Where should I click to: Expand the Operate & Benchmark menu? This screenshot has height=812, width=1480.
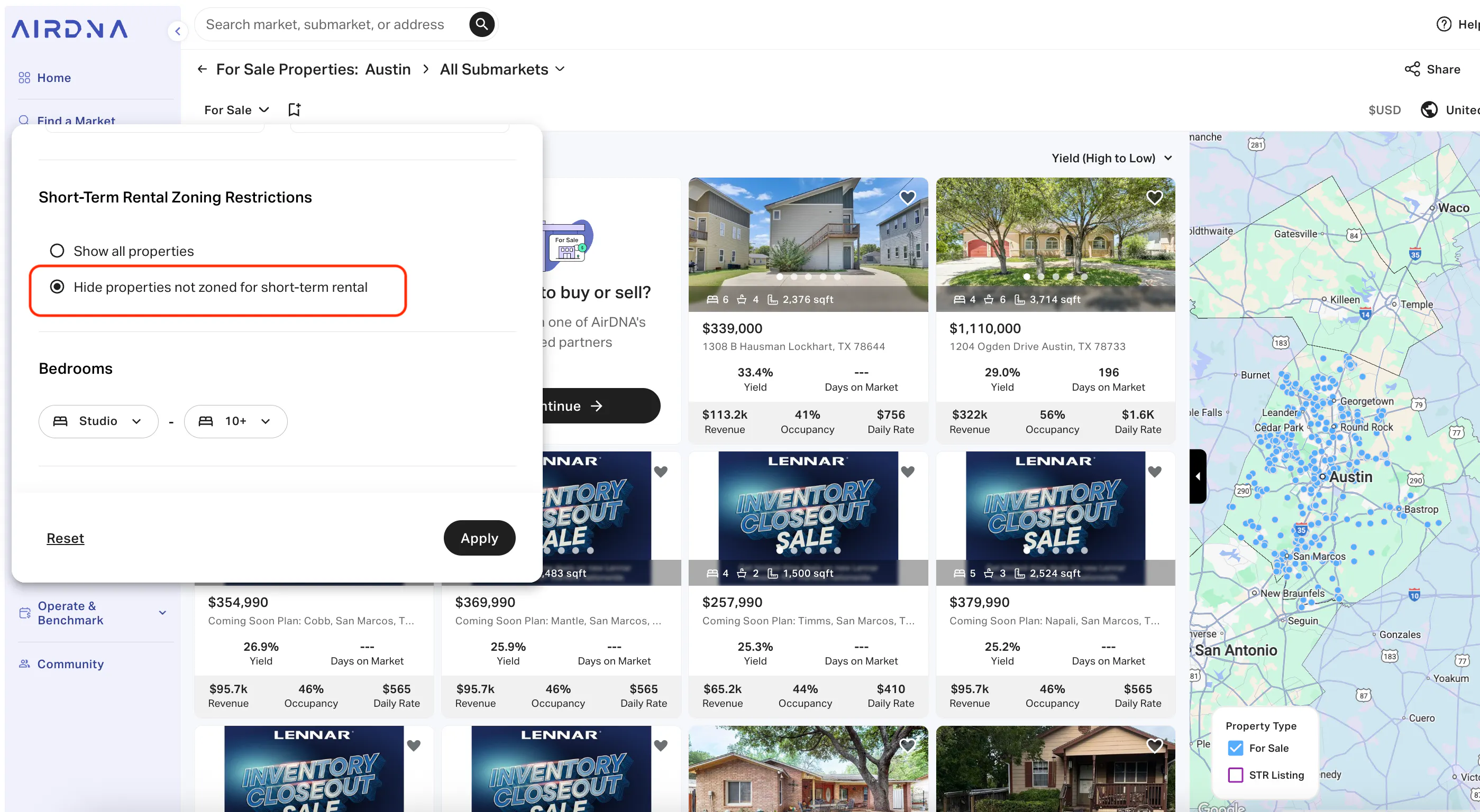(93, 613)
